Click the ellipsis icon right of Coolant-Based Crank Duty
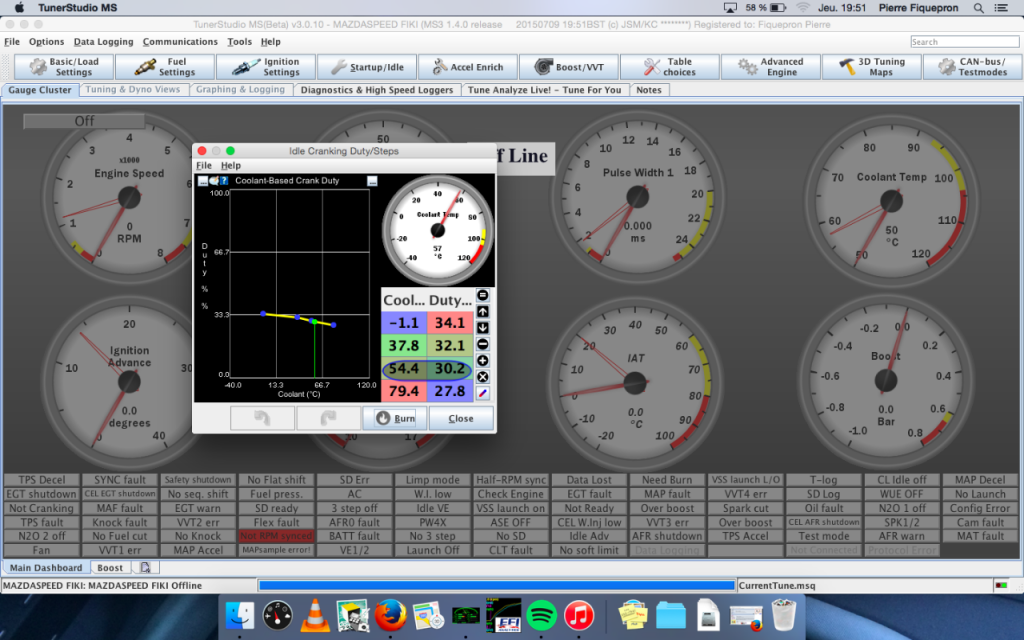Screen dimensions: 1024x640 [372, 181]
